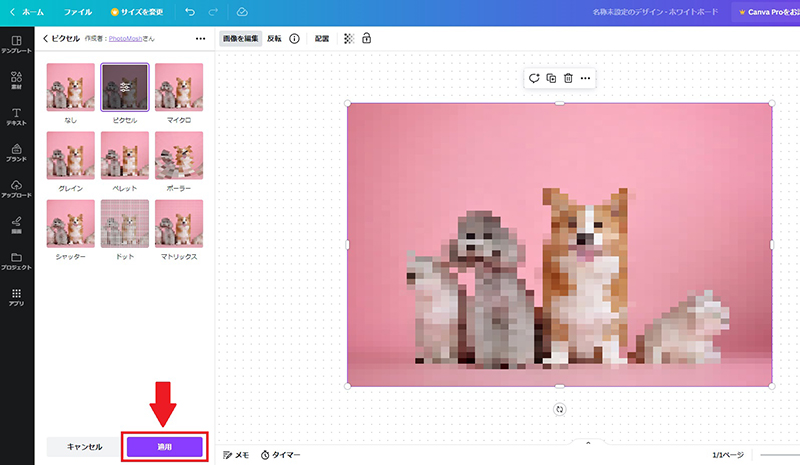Go back to ホーム
This screenshot has height=465, width=800.
27,12
